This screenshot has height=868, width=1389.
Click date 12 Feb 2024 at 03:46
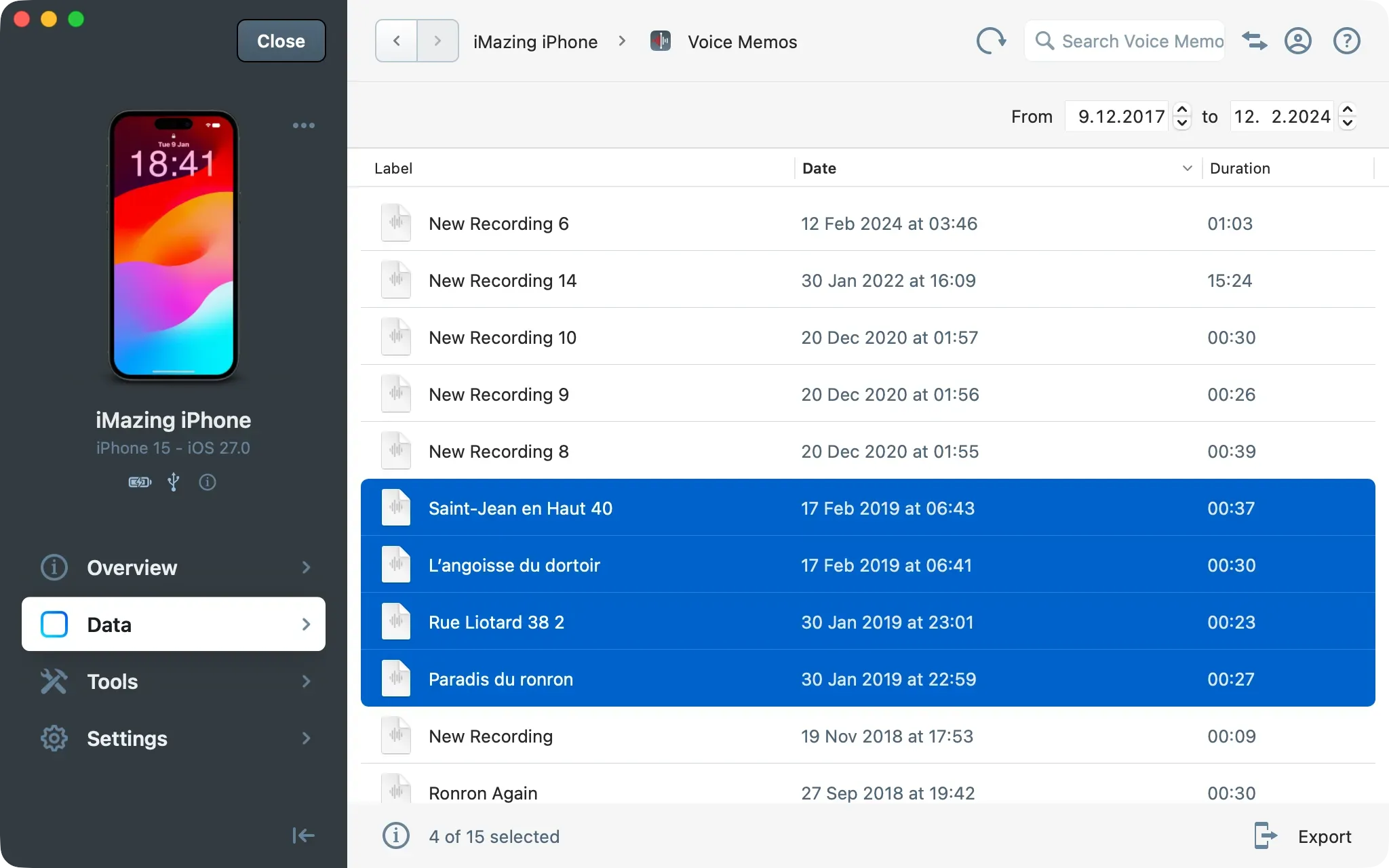pos(889,224)
